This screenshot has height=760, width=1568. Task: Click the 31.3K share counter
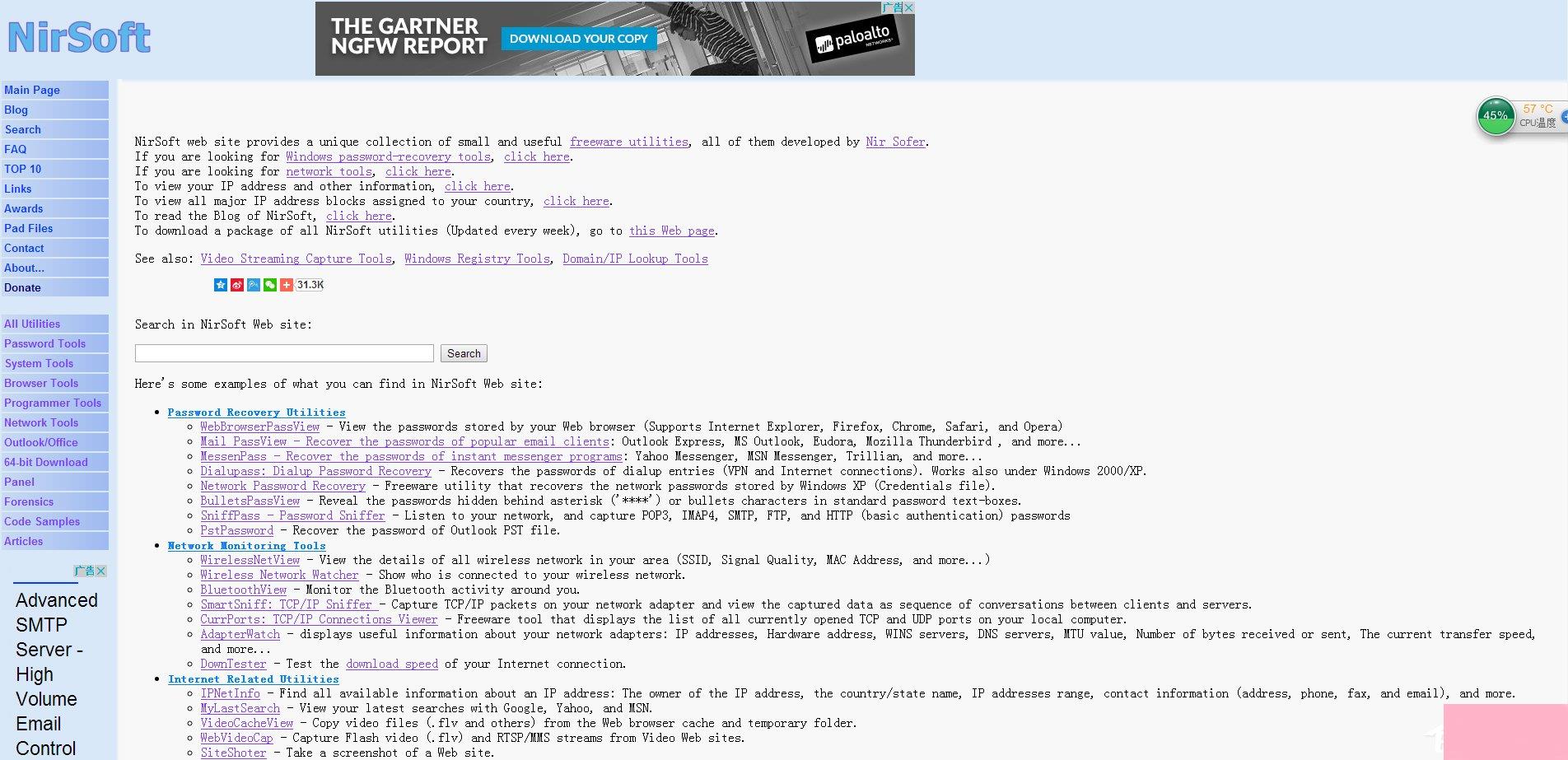(x=310, y=285)
